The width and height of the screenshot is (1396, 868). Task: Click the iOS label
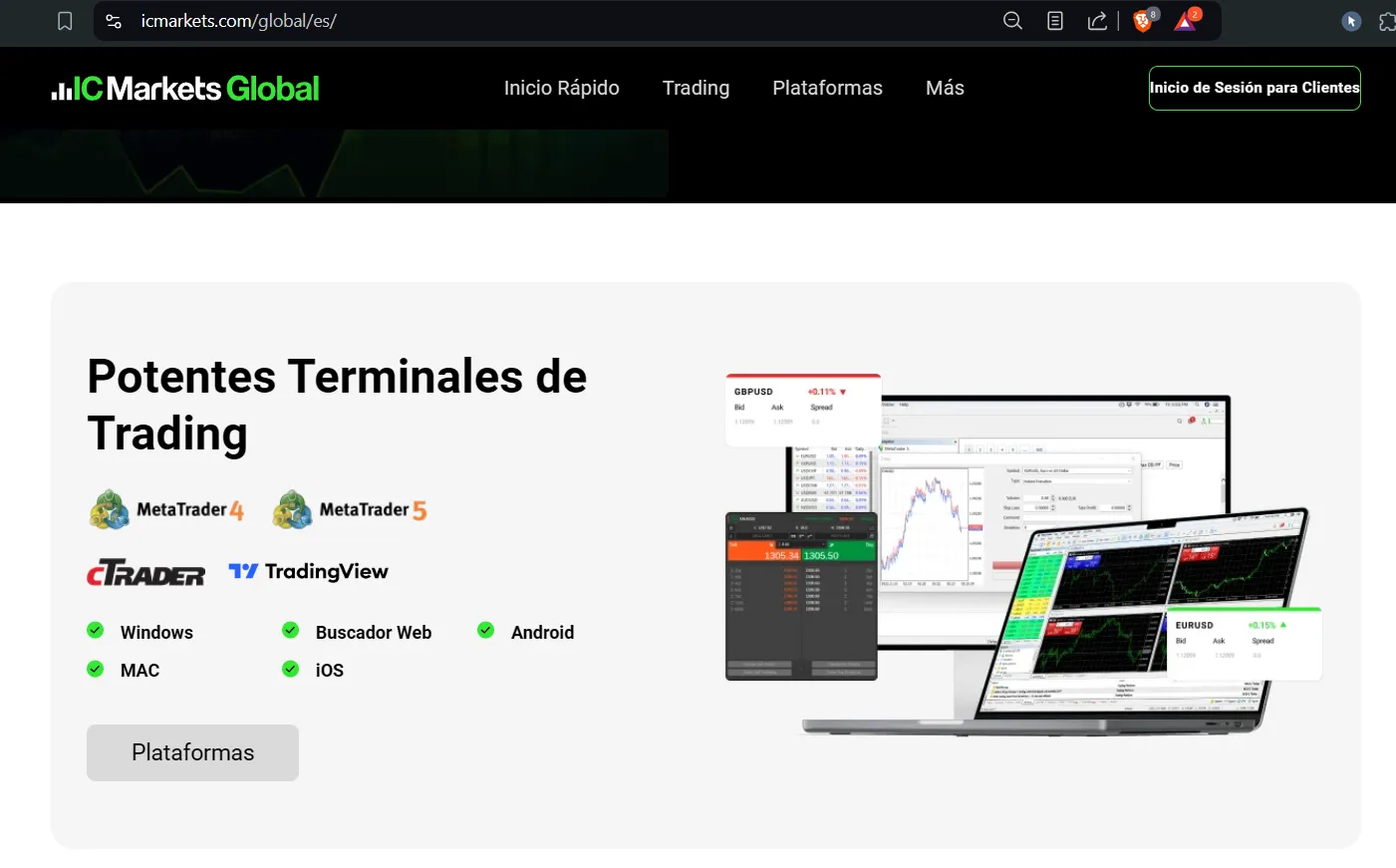[x=330, y=671]
